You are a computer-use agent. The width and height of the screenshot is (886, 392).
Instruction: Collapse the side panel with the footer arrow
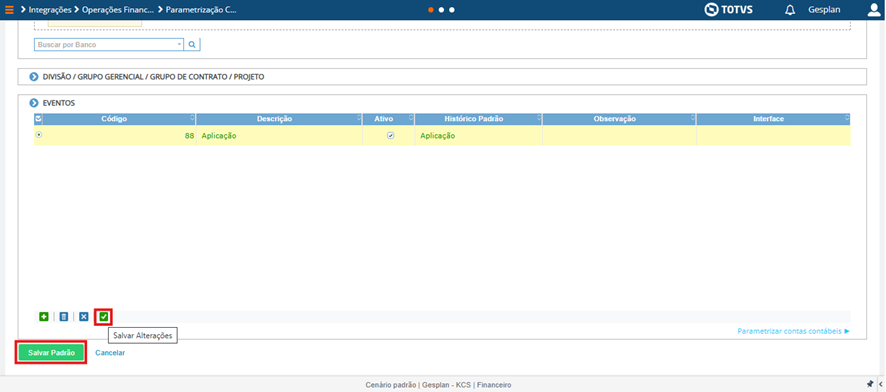click(x=880, y=384)
